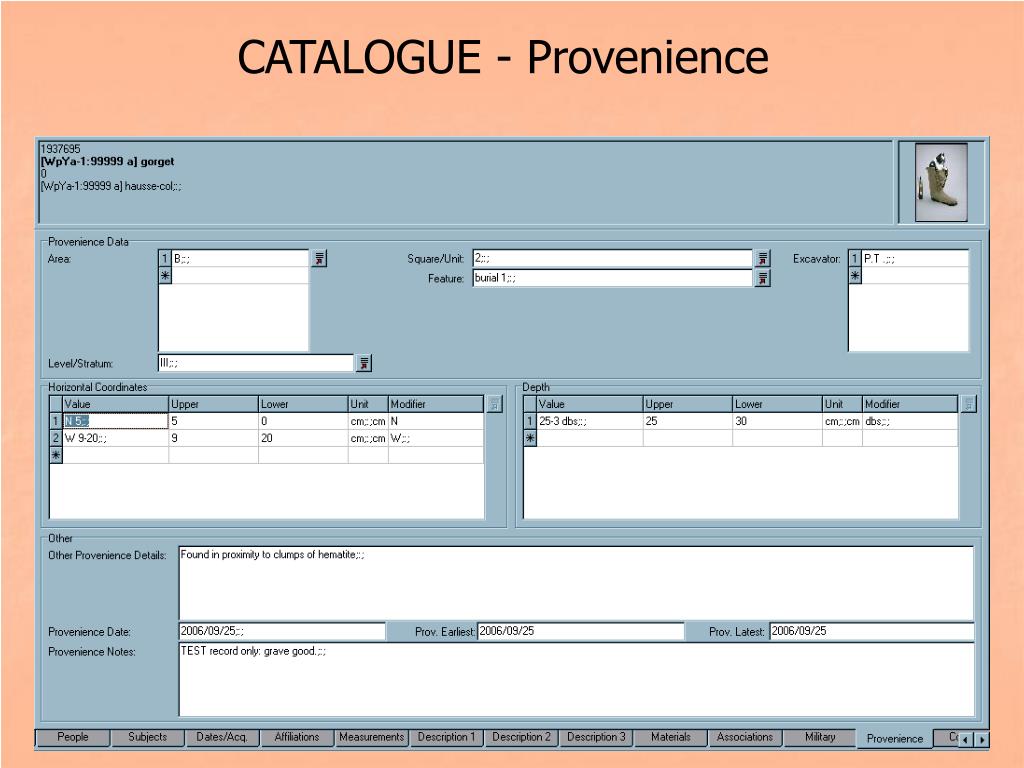The image size is (1024, 768).
Task: Click the new row asterisk in Horizontal Coordinates table
Action: [56, 455]
